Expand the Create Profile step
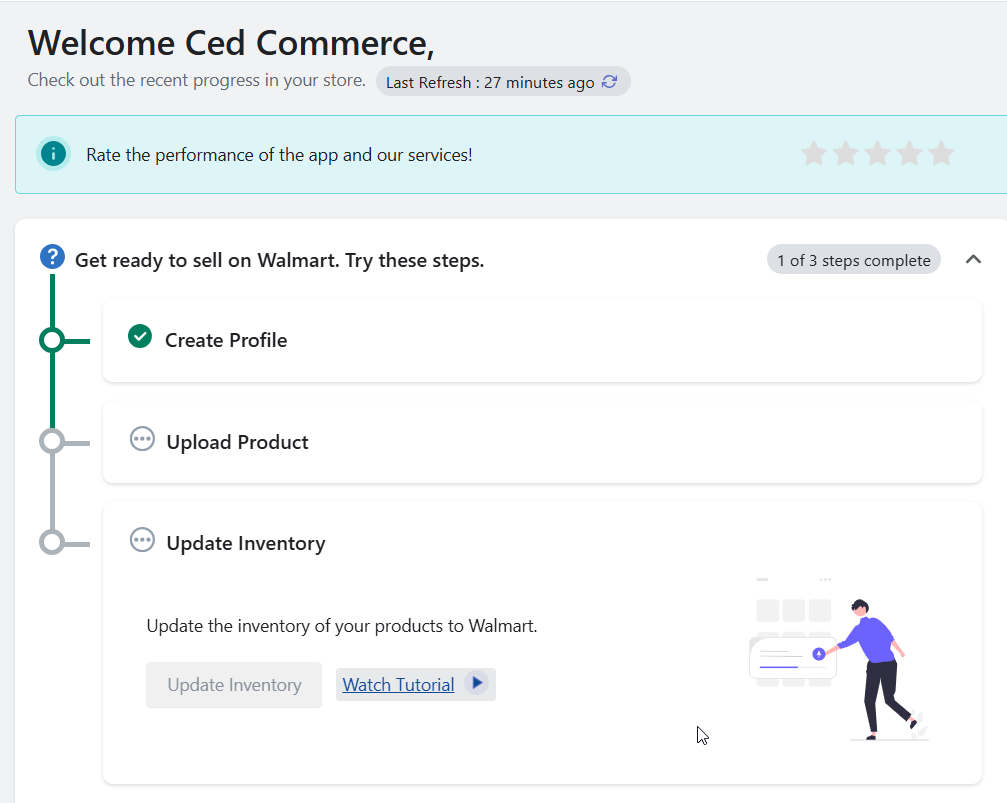The image size is (1007, 803). point(542,340)
